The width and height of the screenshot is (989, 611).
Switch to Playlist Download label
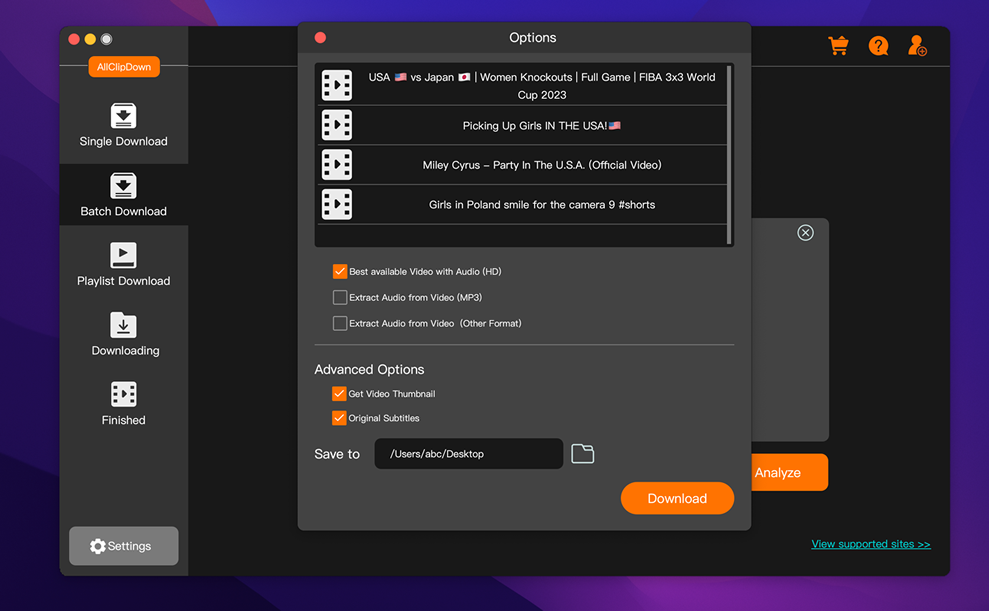(124, 281)
